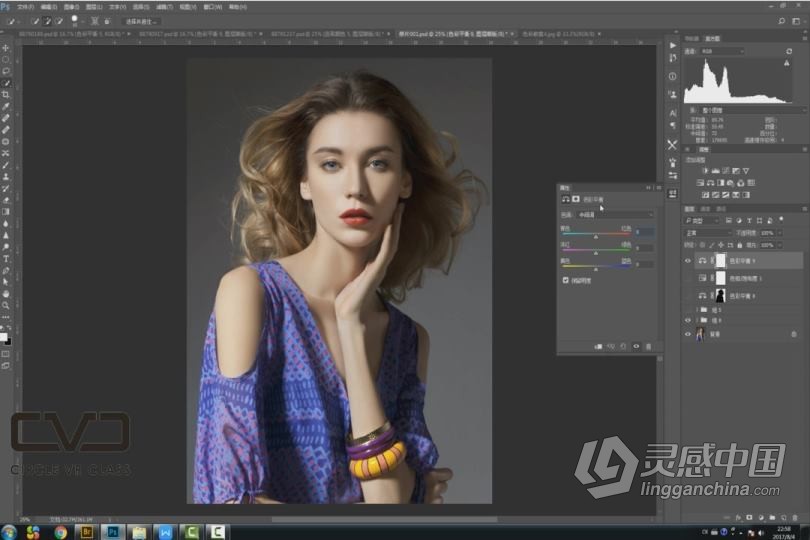Image resolution: width=810 pixels, height=540 pixels.
Task: Open the search icon in options bar
Action: [782, 21]
